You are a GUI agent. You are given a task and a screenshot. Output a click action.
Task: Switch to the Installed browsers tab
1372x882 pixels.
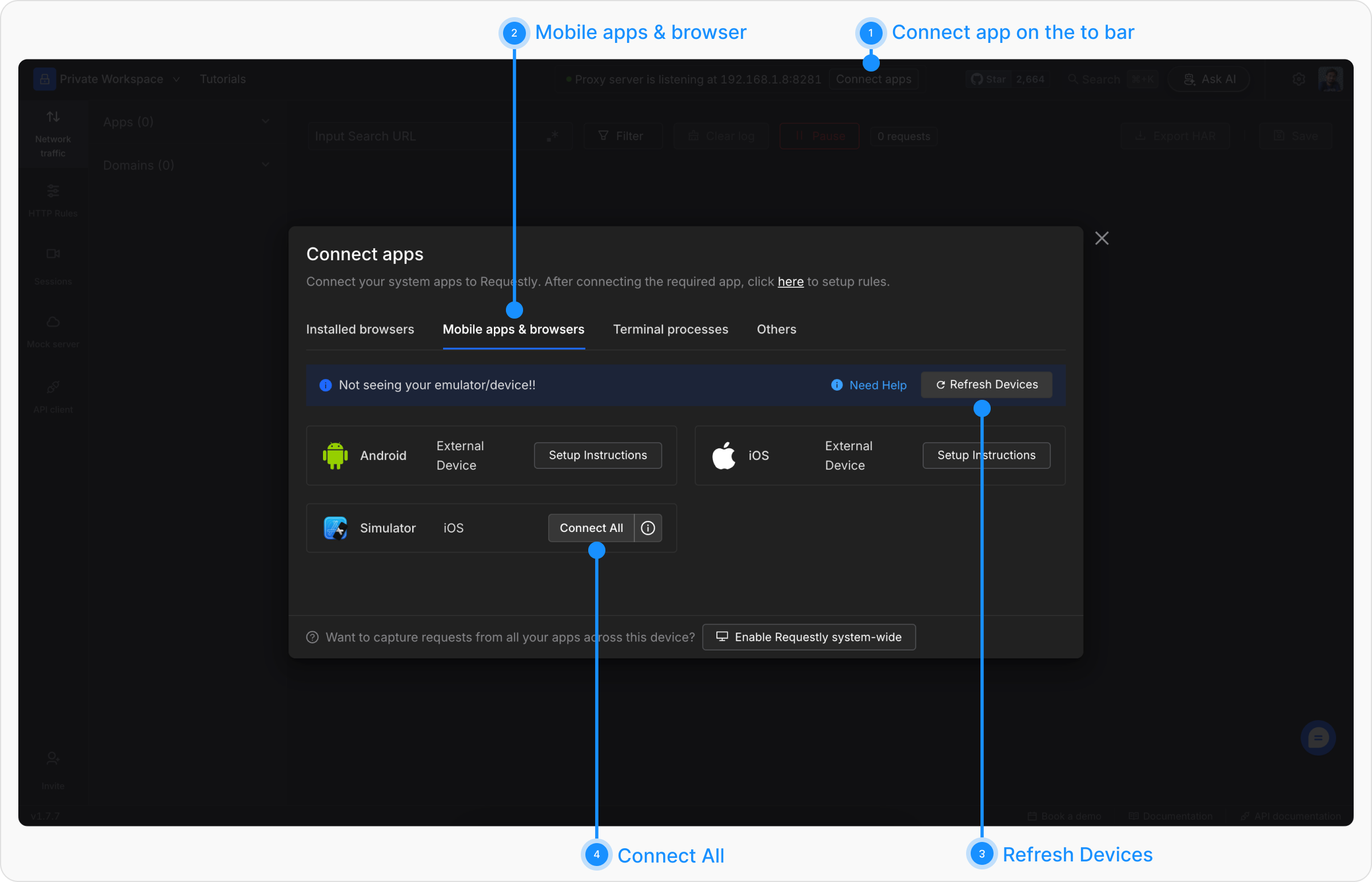(x=360, y=329)
